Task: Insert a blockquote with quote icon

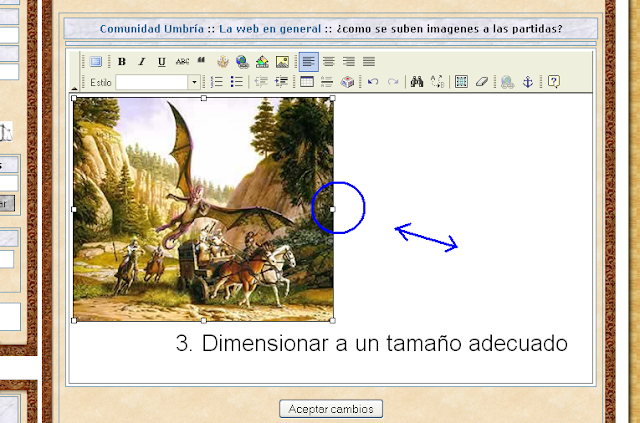Action: pyautogui.click(x=201, y=61)
